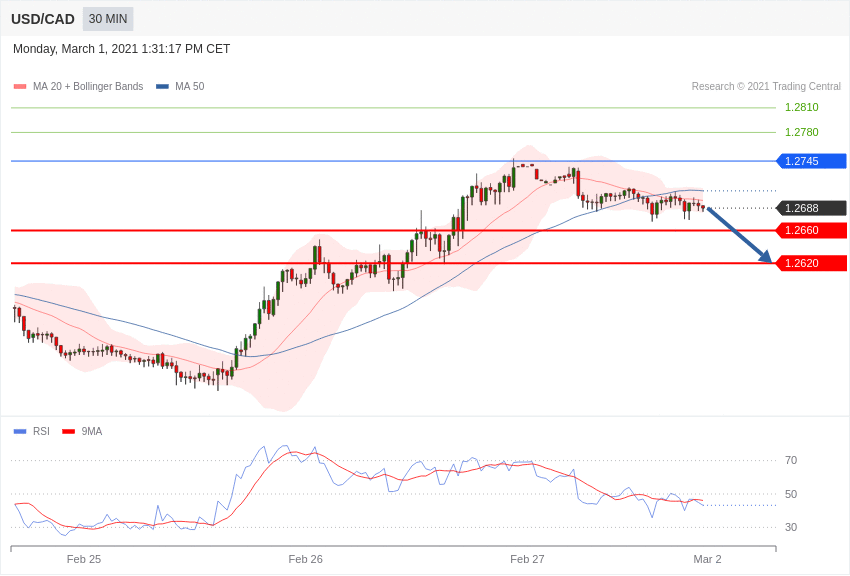Click the Research © 2021 Trading Central credit
Viewport: 850px width, 576px height.
(766, 87)
